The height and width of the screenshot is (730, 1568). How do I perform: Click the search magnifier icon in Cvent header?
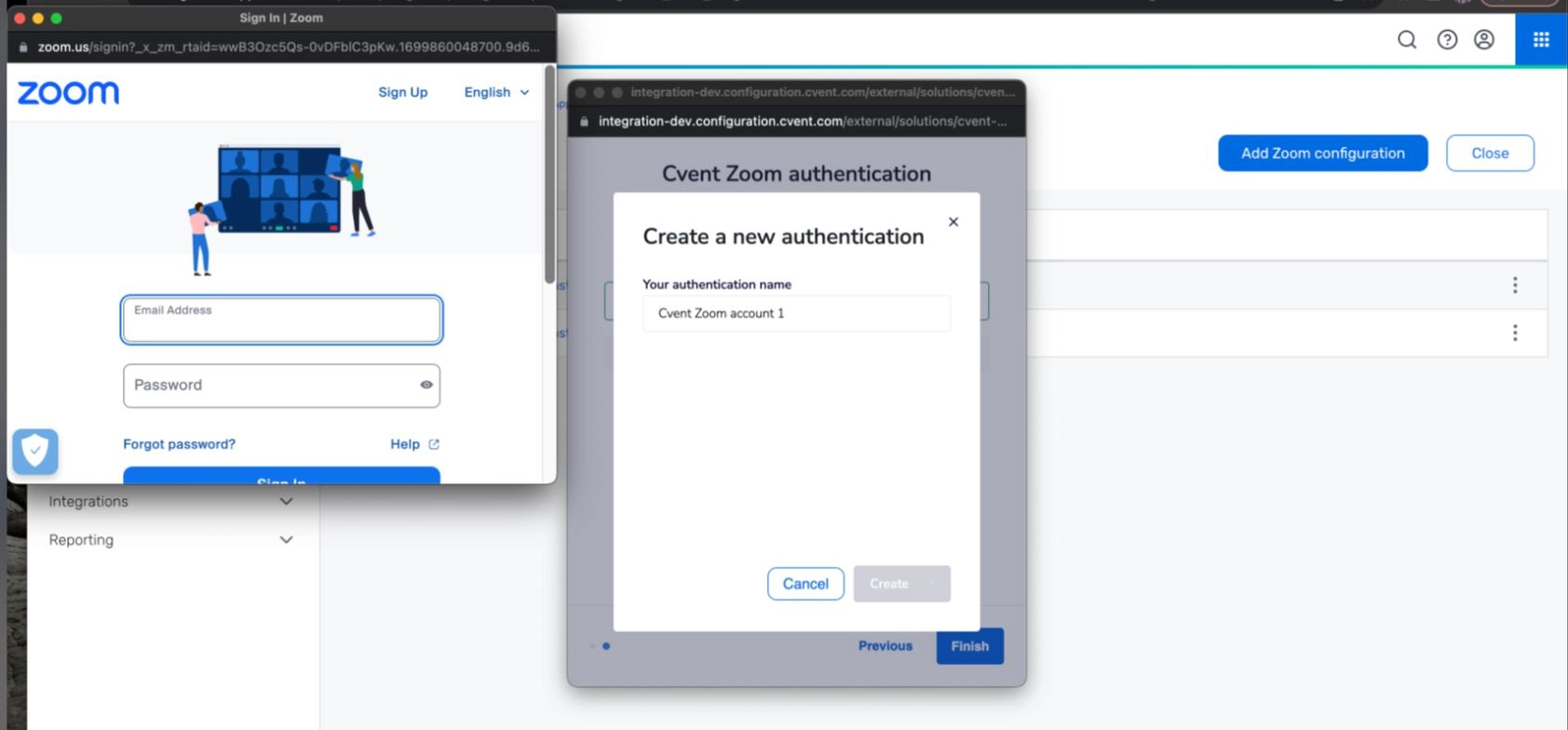(x=1407, y=39)
